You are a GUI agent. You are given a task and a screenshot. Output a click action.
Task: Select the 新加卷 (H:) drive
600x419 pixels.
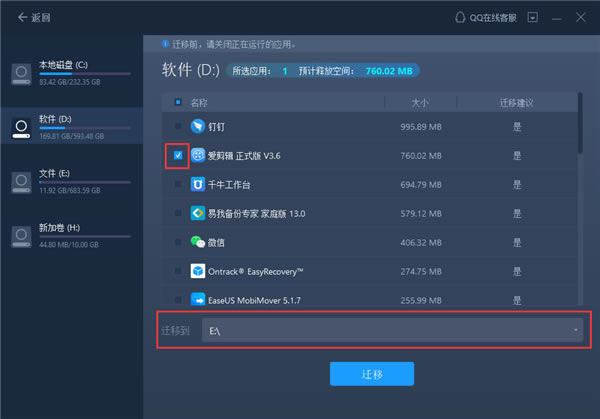click(72, 235)
